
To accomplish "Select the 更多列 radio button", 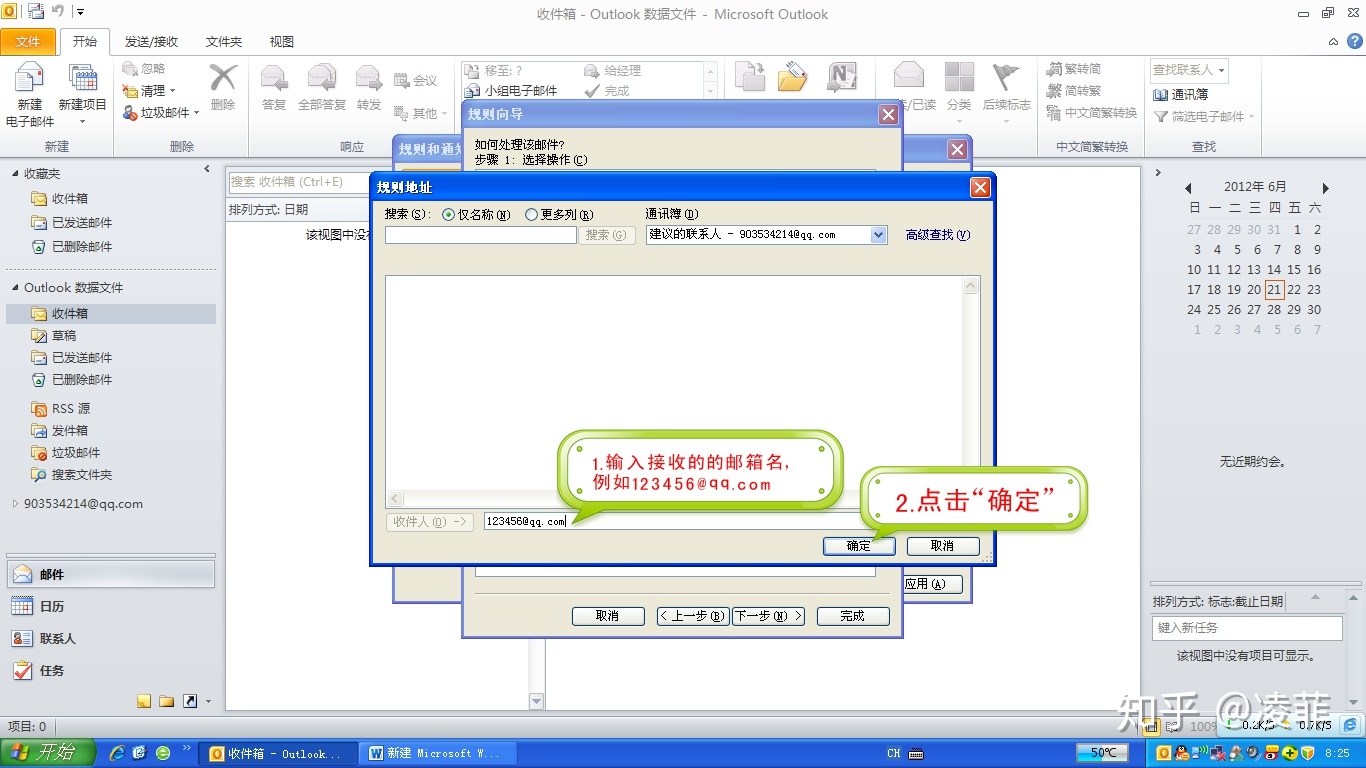I will click(x=531, y=215).
